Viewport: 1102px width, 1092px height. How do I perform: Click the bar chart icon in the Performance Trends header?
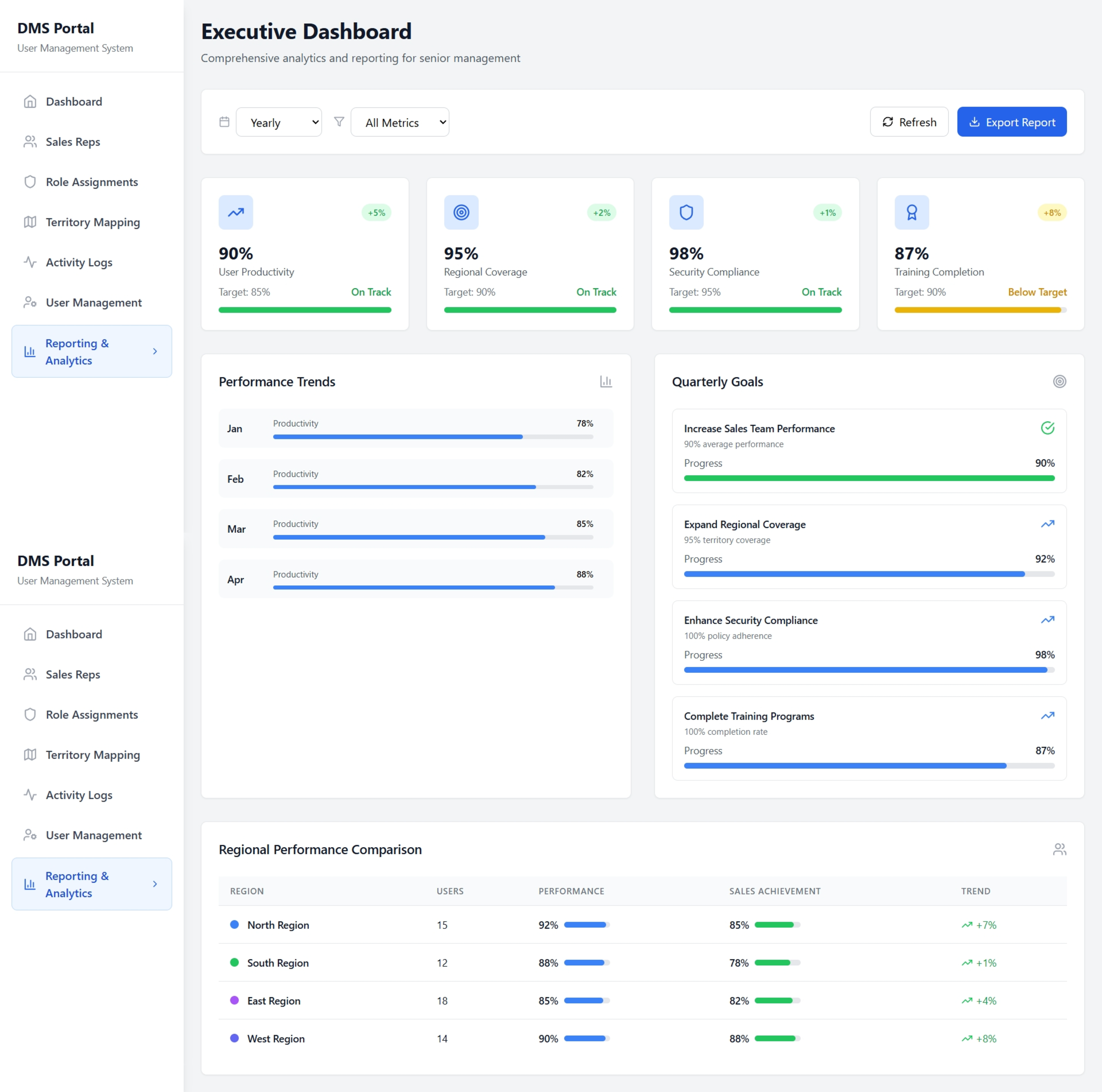[x=606, y=381]
